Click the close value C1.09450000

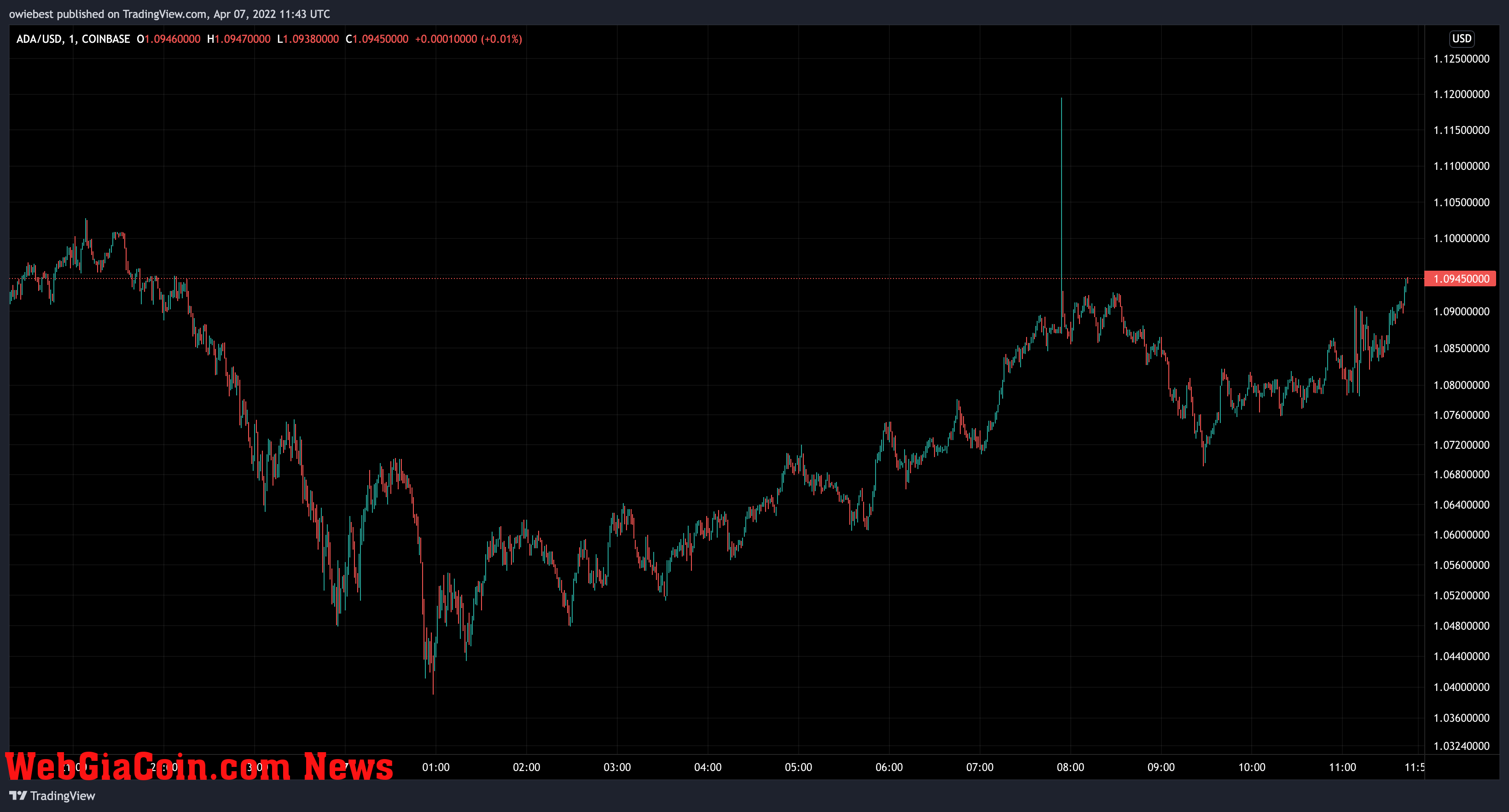[x=377, y=39]
